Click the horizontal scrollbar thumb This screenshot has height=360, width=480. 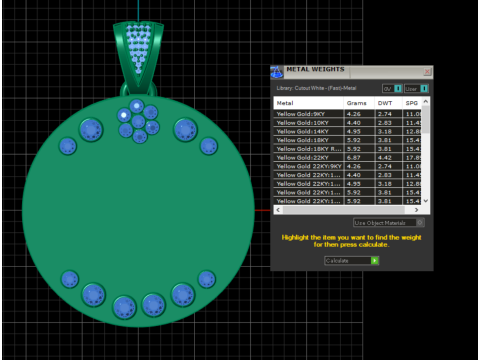pos(344,210)
